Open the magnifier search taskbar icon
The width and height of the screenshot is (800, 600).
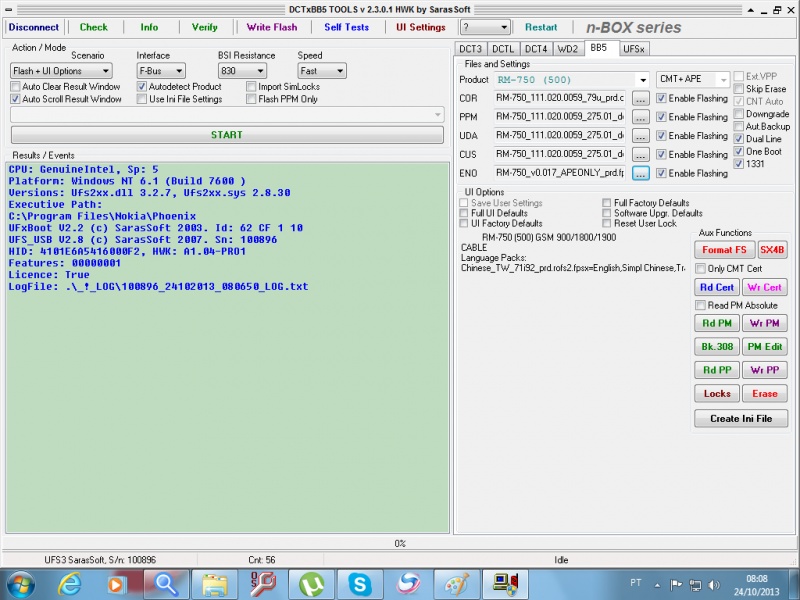click(166, 584)
